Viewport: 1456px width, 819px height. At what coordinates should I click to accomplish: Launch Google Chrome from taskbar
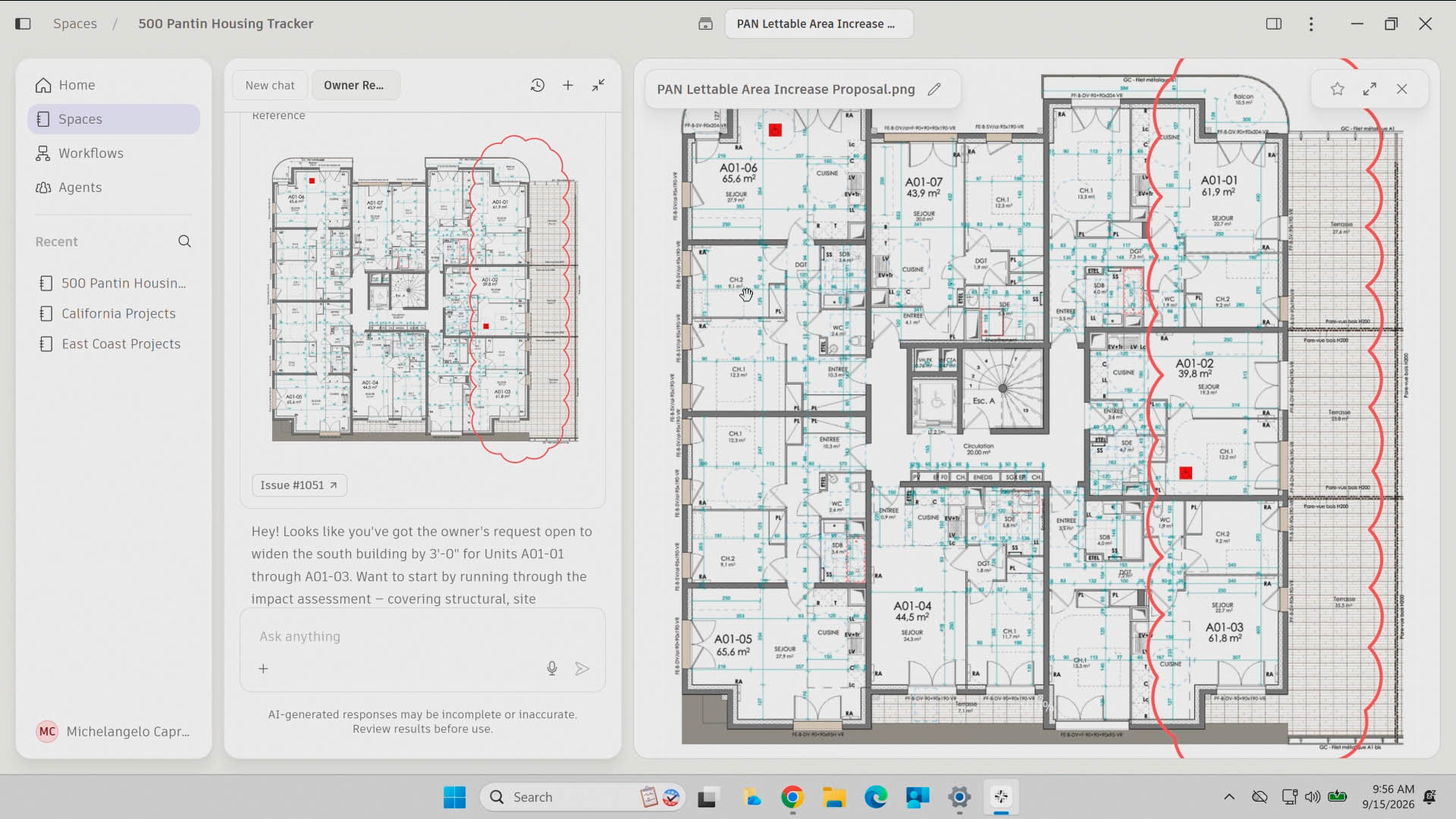coord(792,797)
